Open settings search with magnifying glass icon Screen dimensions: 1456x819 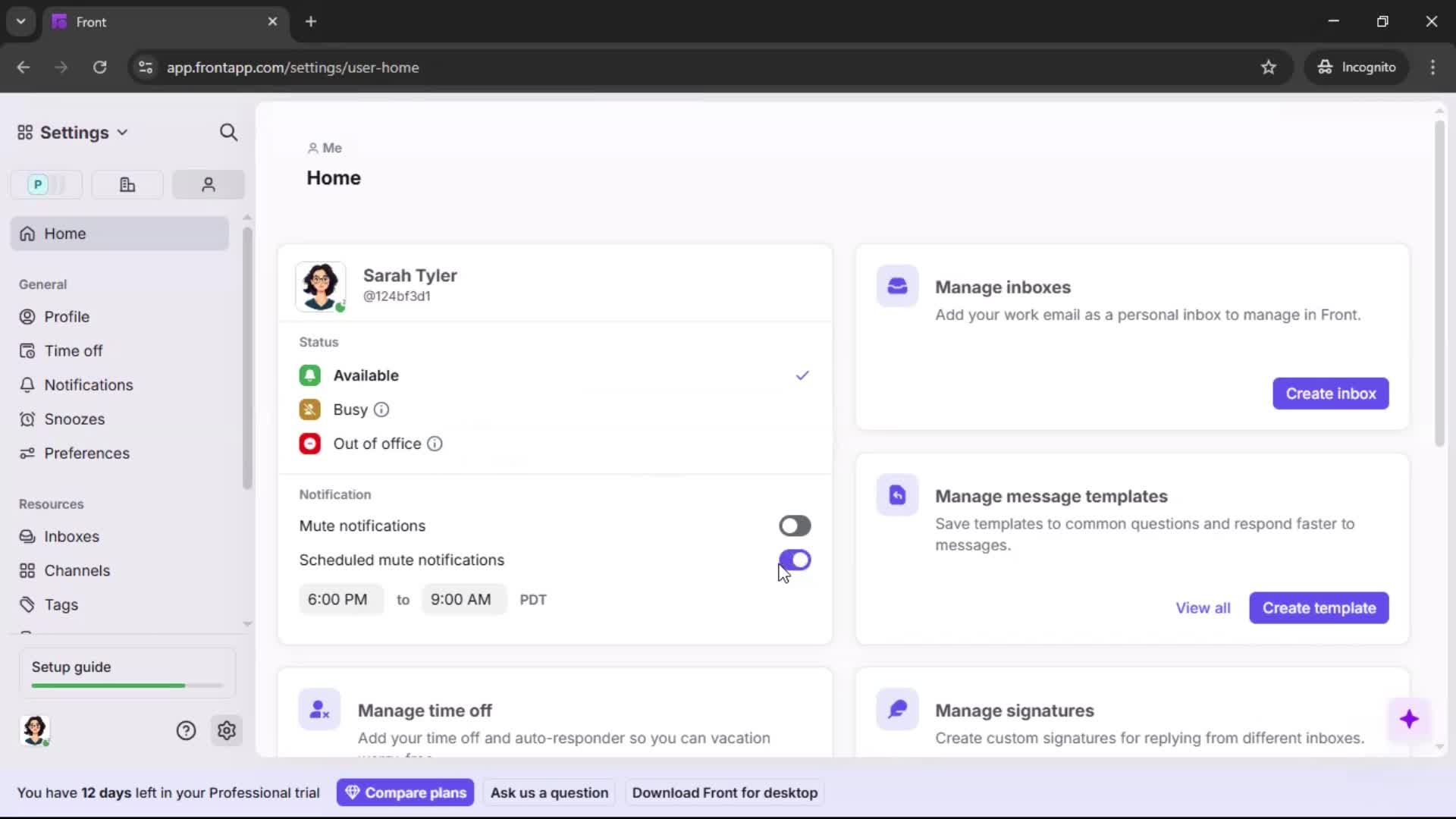coord(228,132)
